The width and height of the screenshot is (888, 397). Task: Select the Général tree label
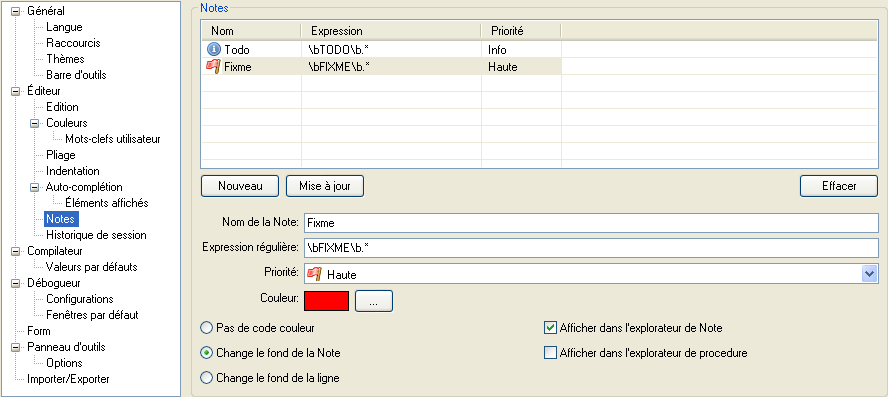pos(46,11)
